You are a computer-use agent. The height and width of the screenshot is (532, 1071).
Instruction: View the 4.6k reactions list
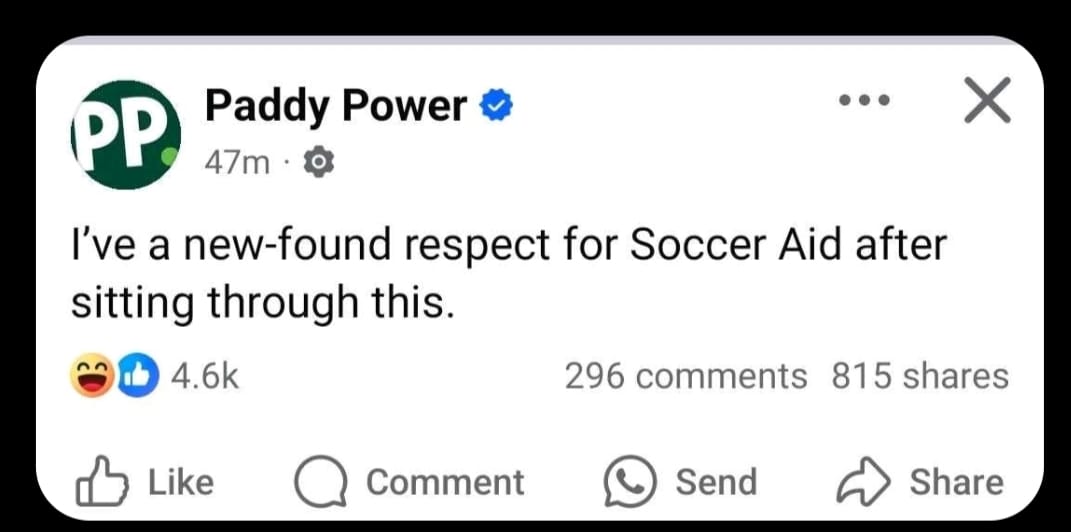coord(205,377)
